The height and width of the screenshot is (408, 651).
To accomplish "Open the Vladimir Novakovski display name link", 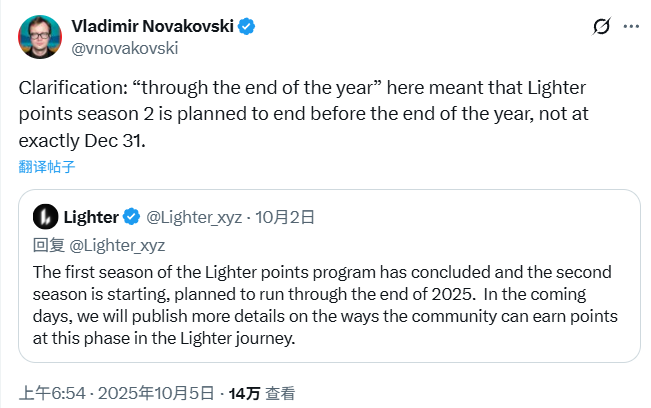I will point(151,26).
